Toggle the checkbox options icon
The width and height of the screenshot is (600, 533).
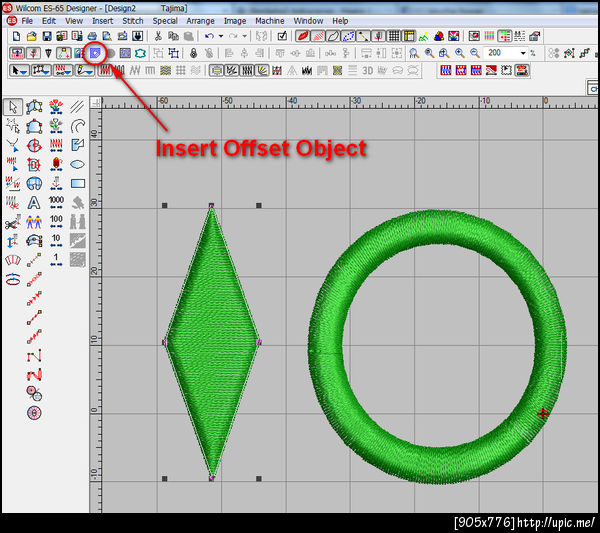coord(282,36)
